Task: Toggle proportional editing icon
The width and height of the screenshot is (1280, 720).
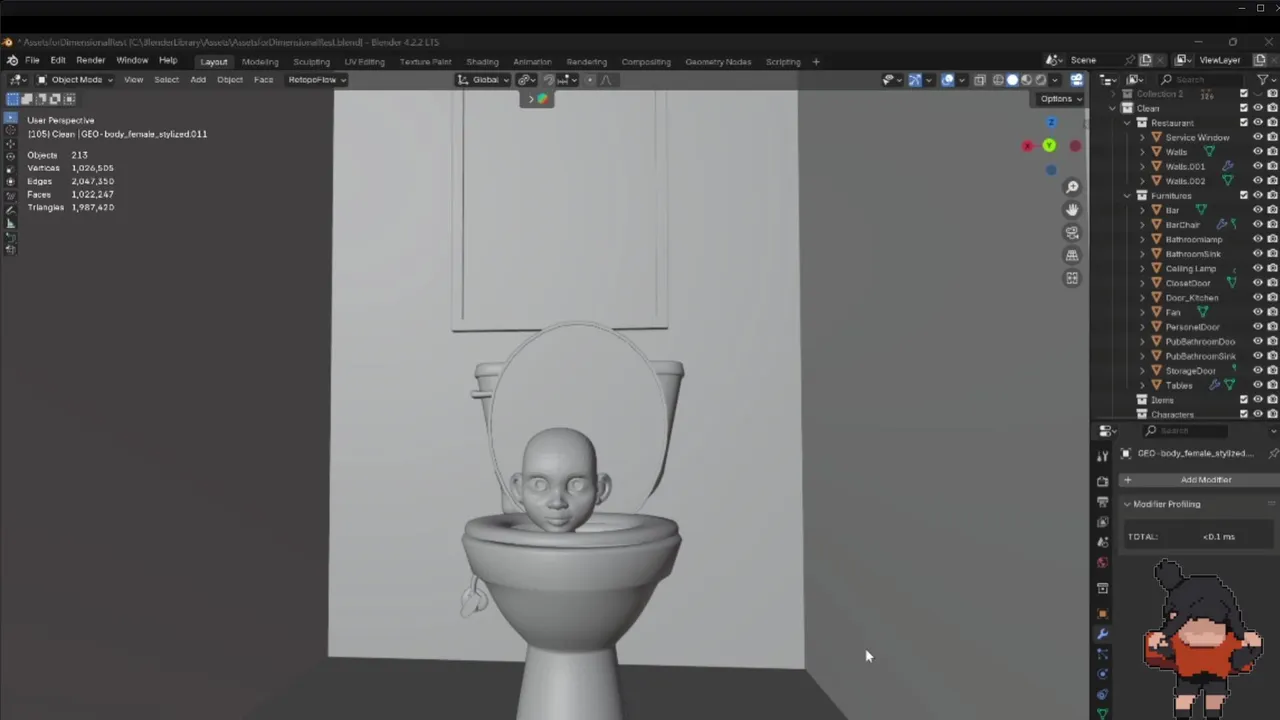Action: (x=590, y=80)
